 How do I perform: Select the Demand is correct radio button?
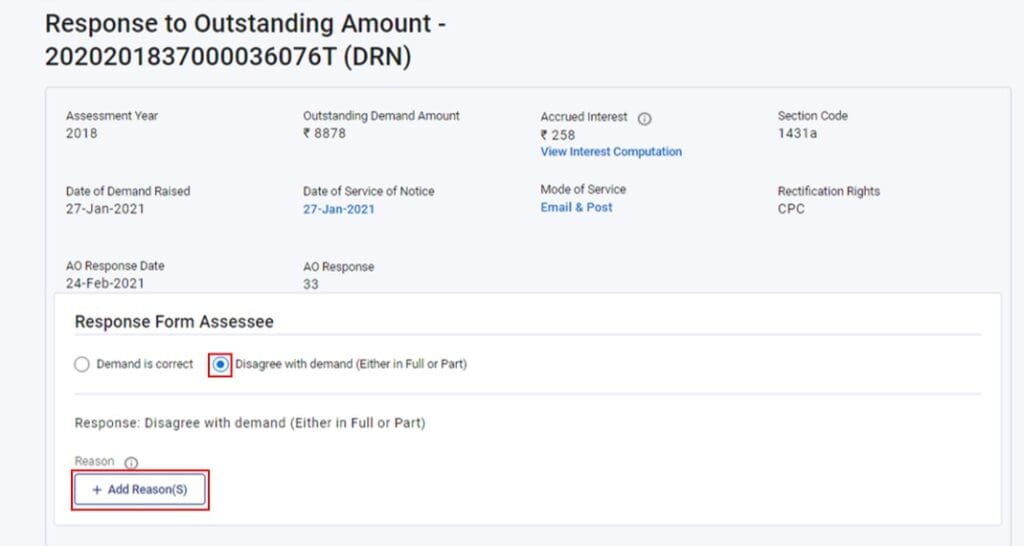[82, 364]
